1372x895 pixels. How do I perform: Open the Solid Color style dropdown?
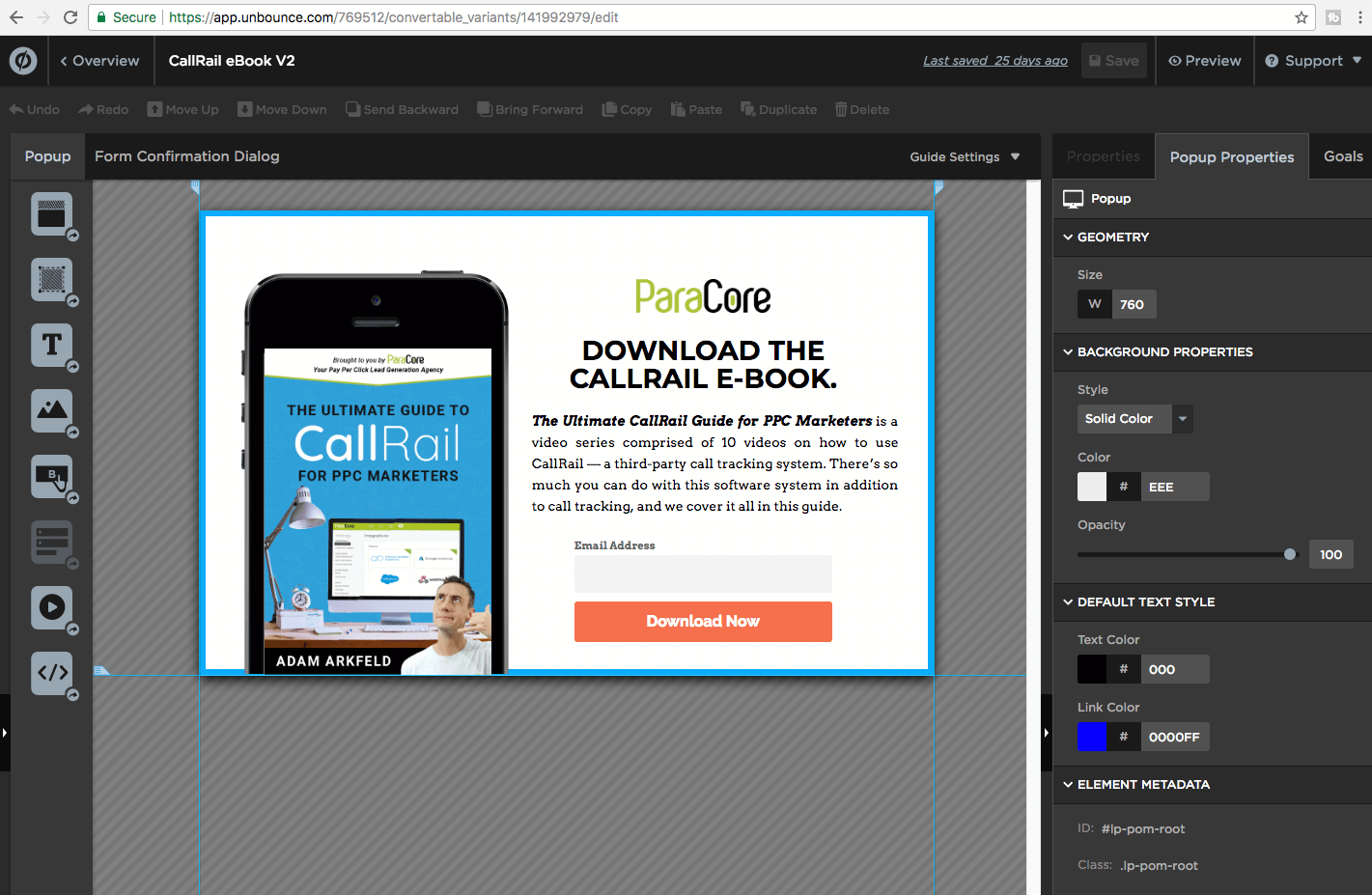click(1135, 419)
